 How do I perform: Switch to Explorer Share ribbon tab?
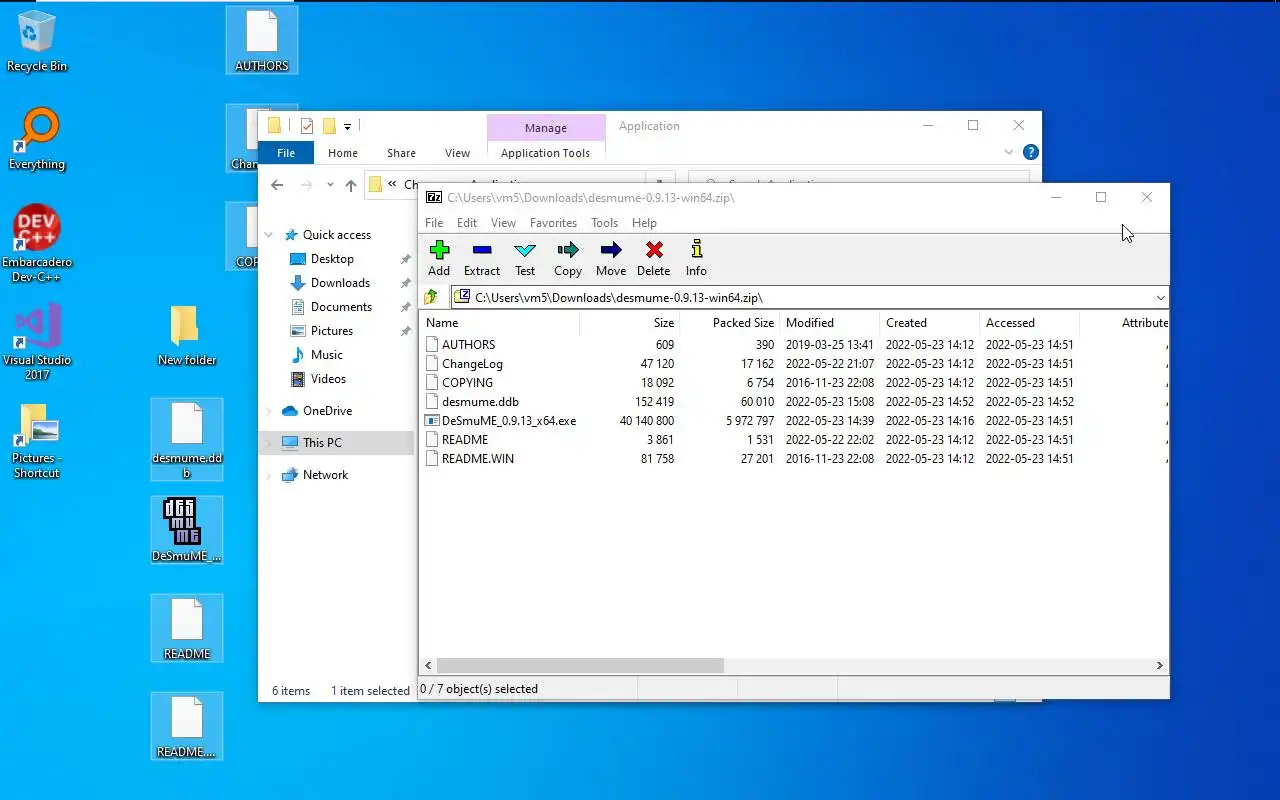click(401, 153)
